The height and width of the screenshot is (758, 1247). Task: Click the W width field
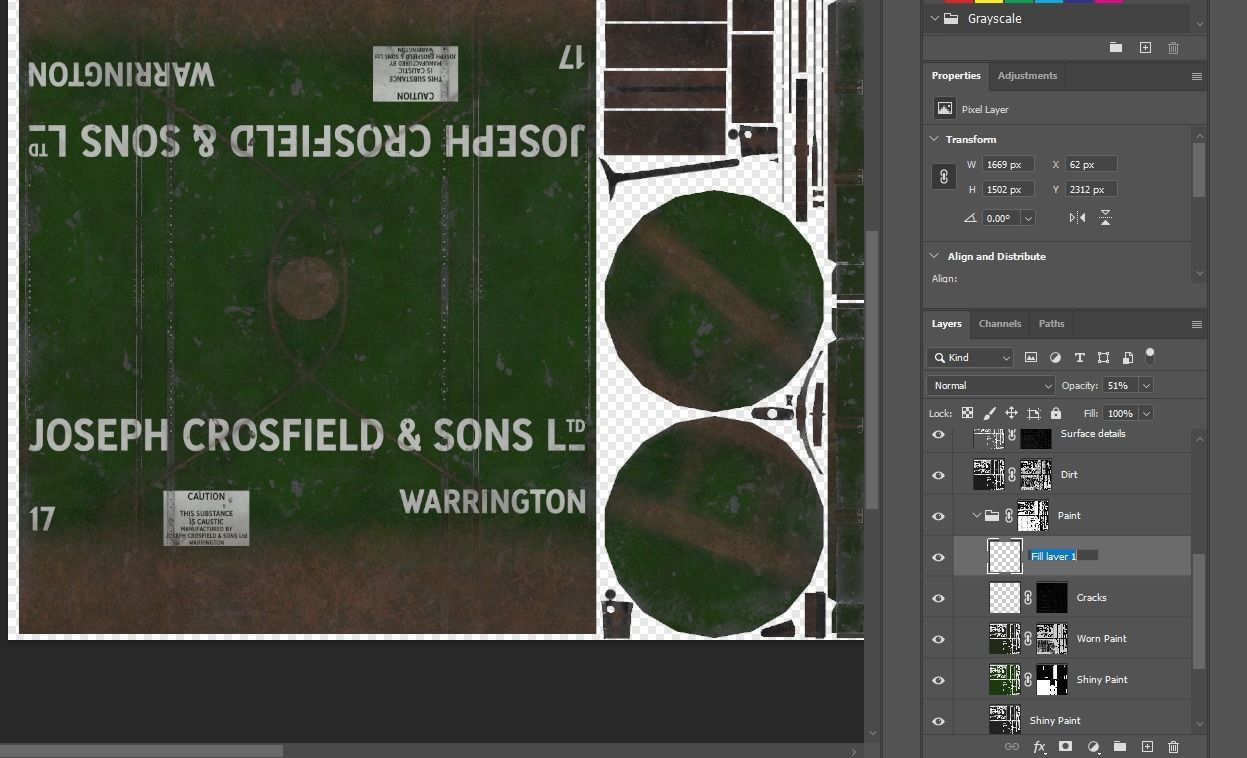click(x=1008, y=164)
